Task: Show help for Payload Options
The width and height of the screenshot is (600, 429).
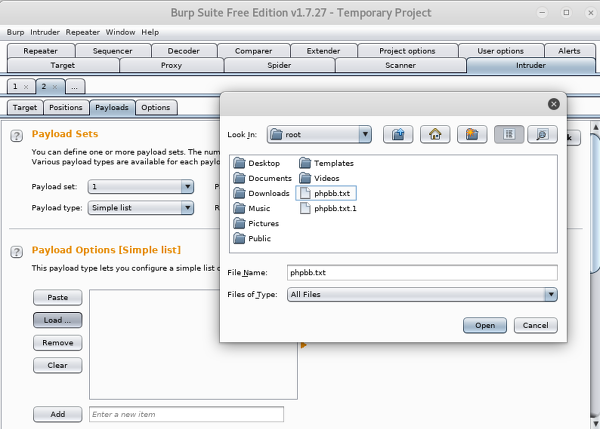Action: pyautogui.click(x=16, y=252)
